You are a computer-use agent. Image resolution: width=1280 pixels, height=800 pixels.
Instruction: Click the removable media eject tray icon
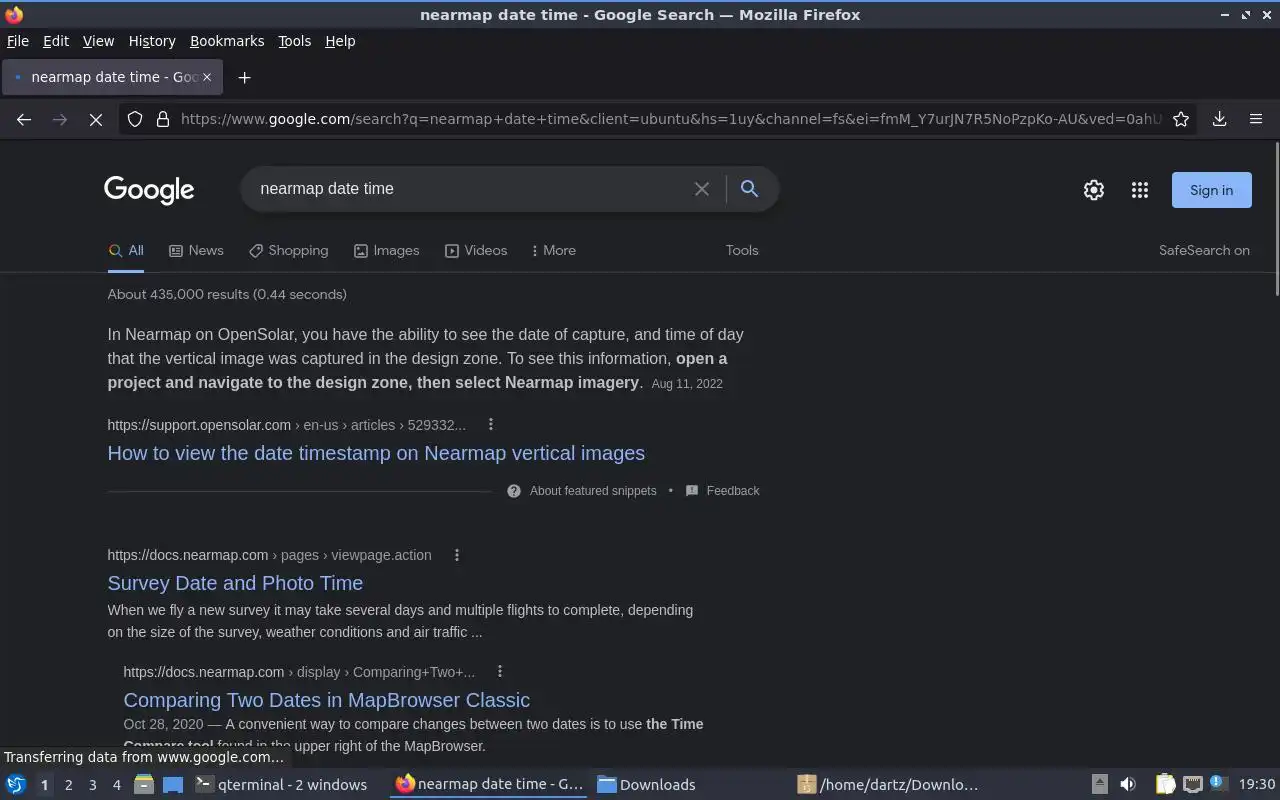point(1099,785)
